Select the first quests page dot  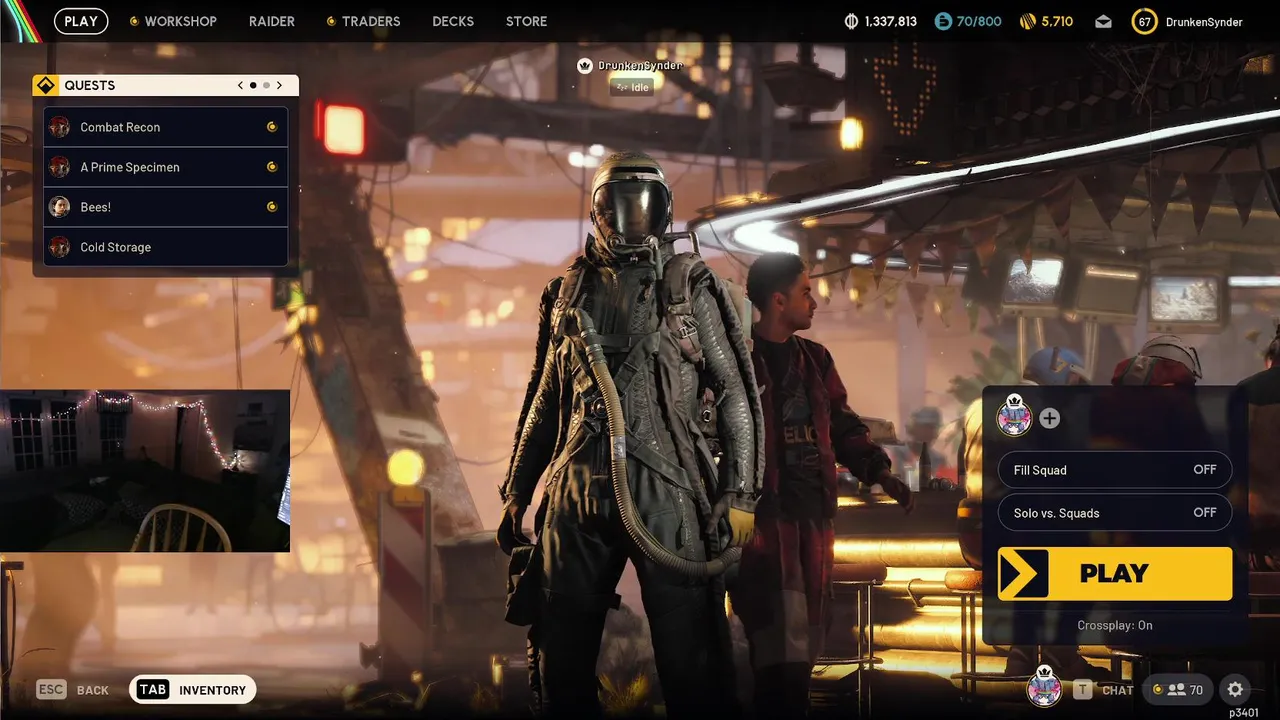pyautogui.click(x=253, y=85)
